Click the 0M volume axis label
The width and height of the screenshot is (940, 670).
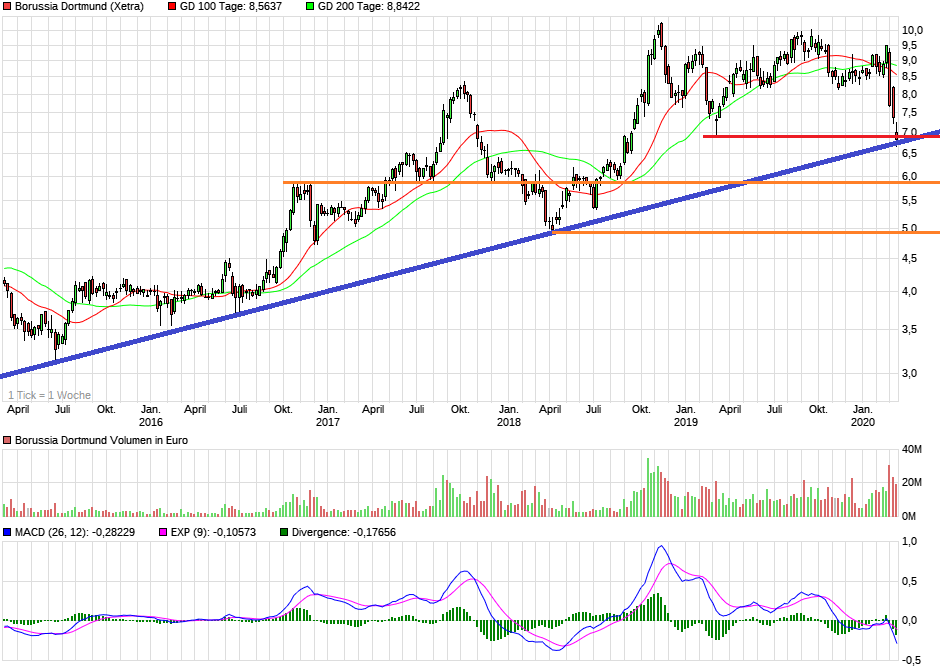point(909,516)
